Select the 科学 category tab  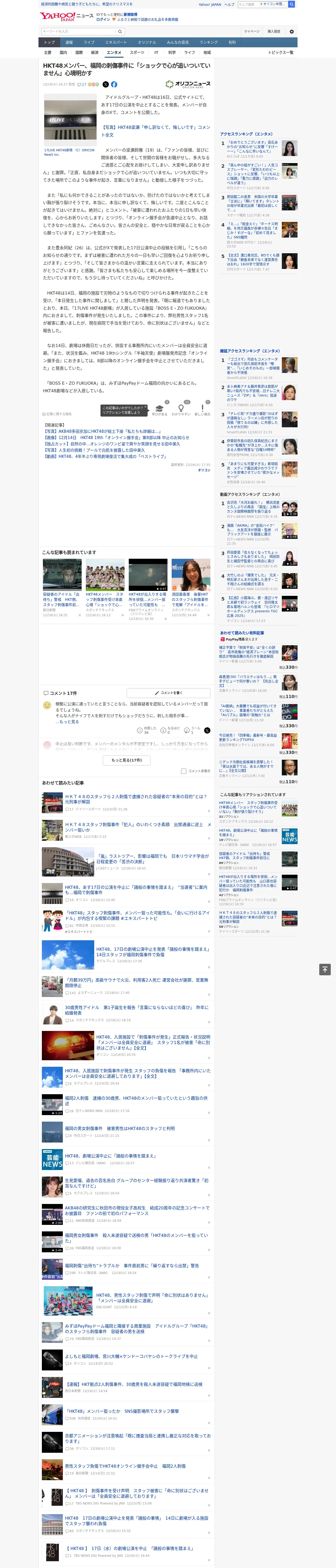(172, 52)
